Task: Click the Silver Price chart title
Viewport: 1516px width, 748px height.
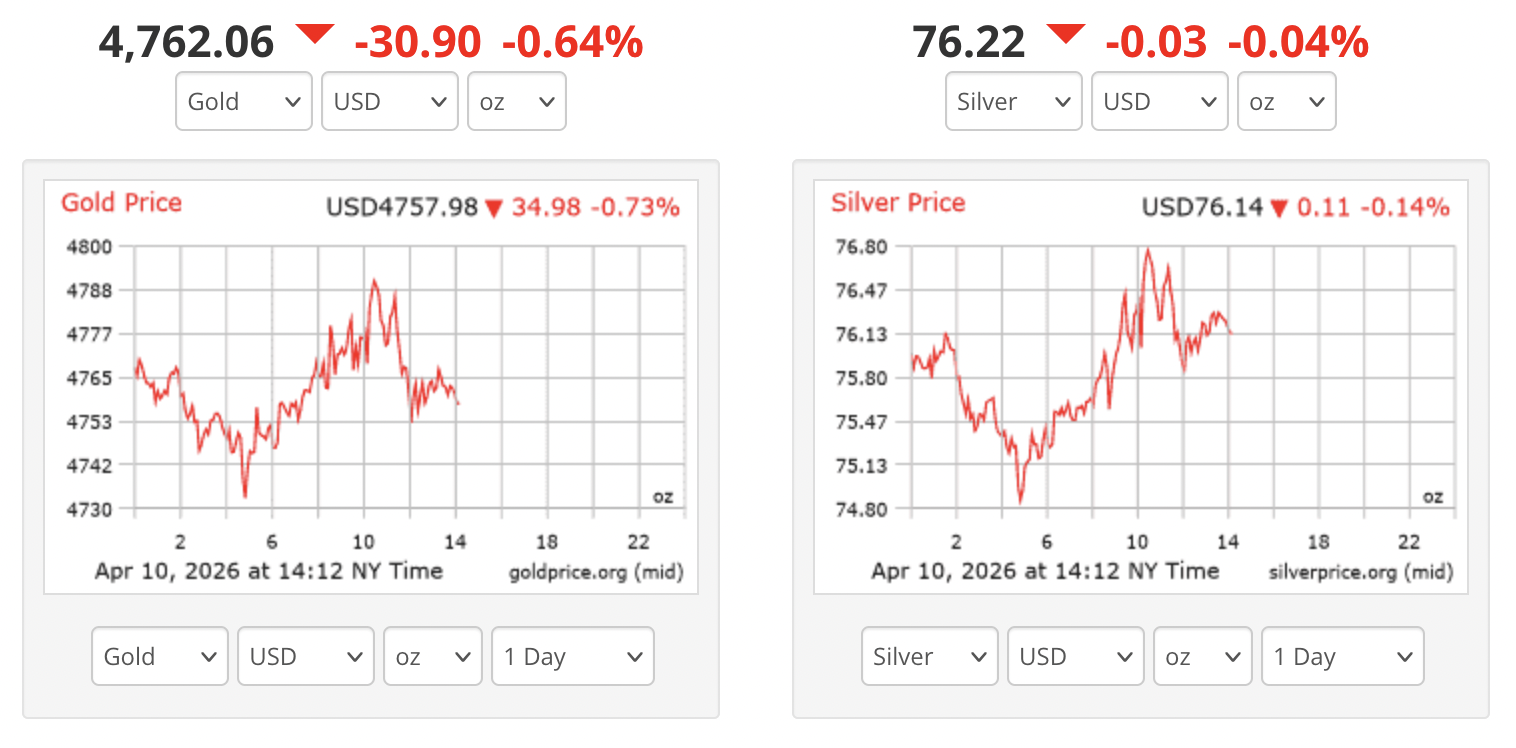Action: tap(898, 203)
